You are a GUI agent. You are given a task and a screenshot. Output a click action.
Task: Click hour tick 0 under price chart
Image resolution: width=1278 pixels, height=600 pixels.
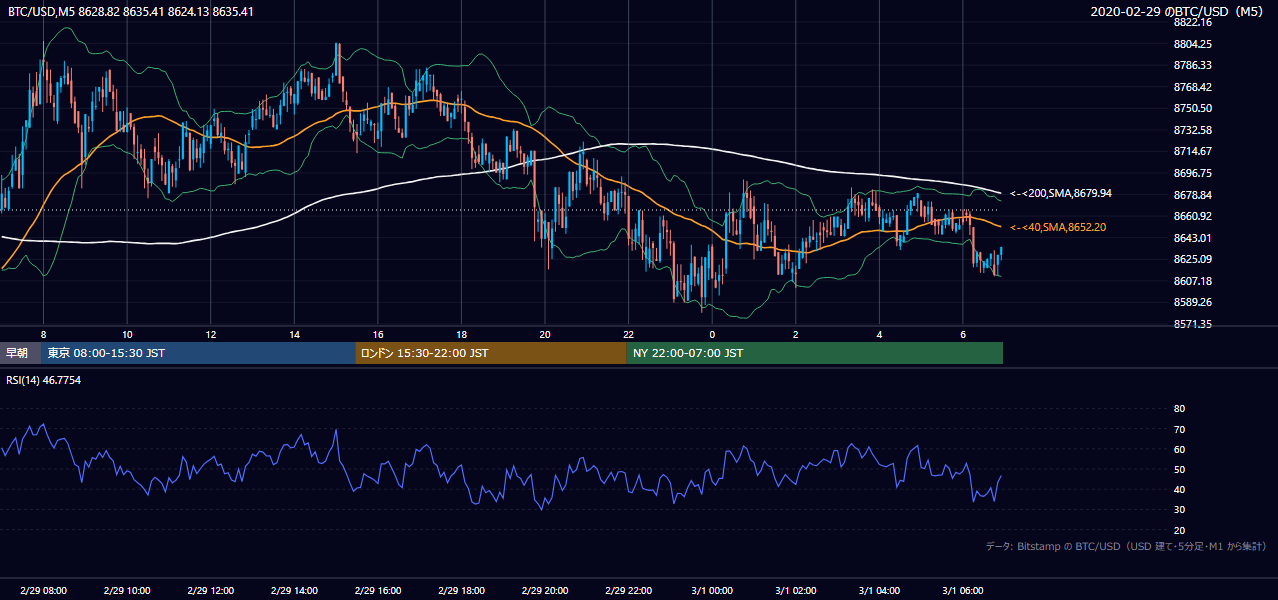coord(712,334)
